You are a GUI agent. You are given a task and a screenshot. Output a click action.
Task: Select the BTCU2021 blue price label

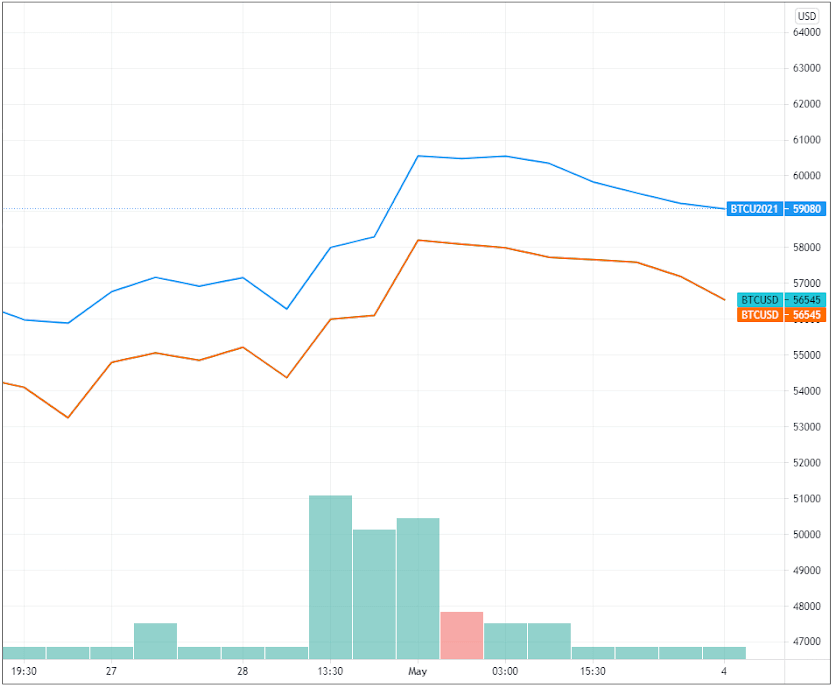click(x=754, y=209)
